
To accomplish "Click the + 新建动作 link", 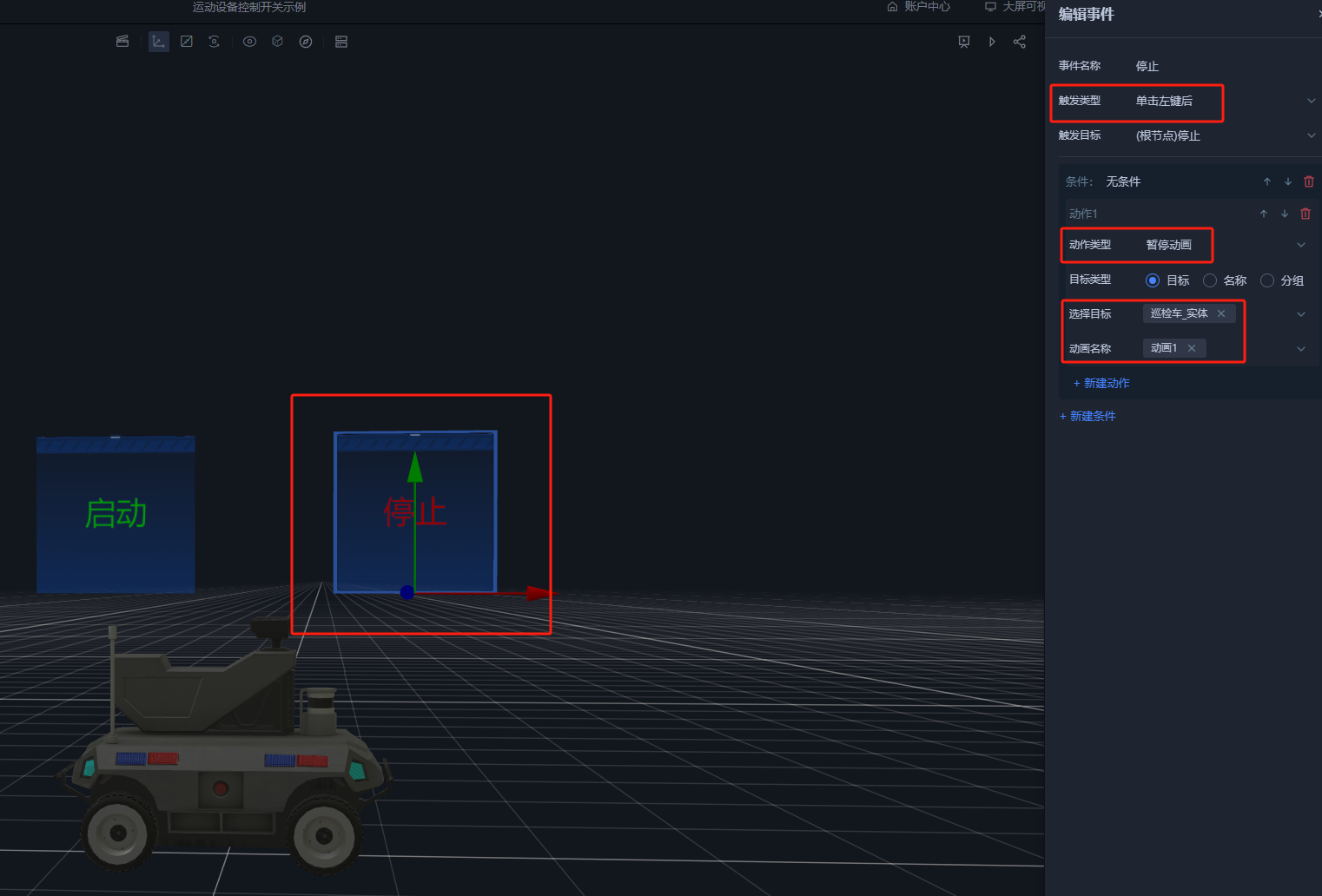I will pos(1101,383).
